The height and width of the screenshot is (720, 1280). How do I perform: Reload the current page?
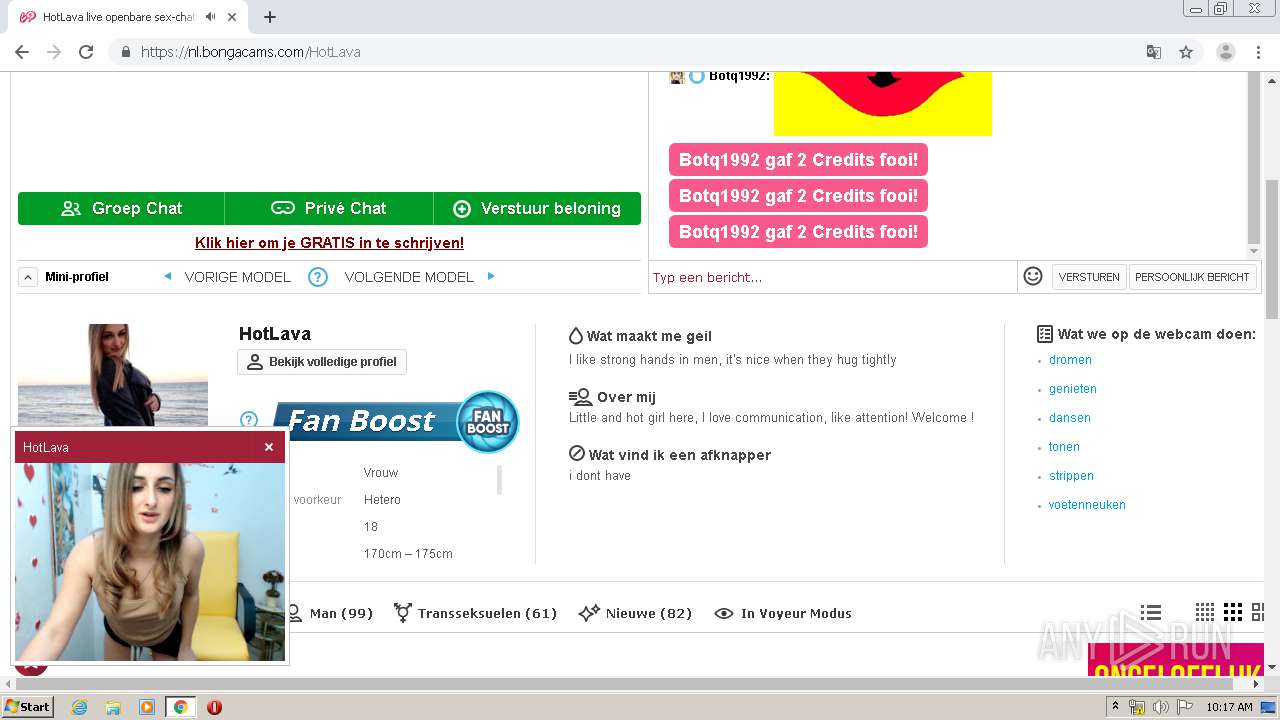click(86, 52)
